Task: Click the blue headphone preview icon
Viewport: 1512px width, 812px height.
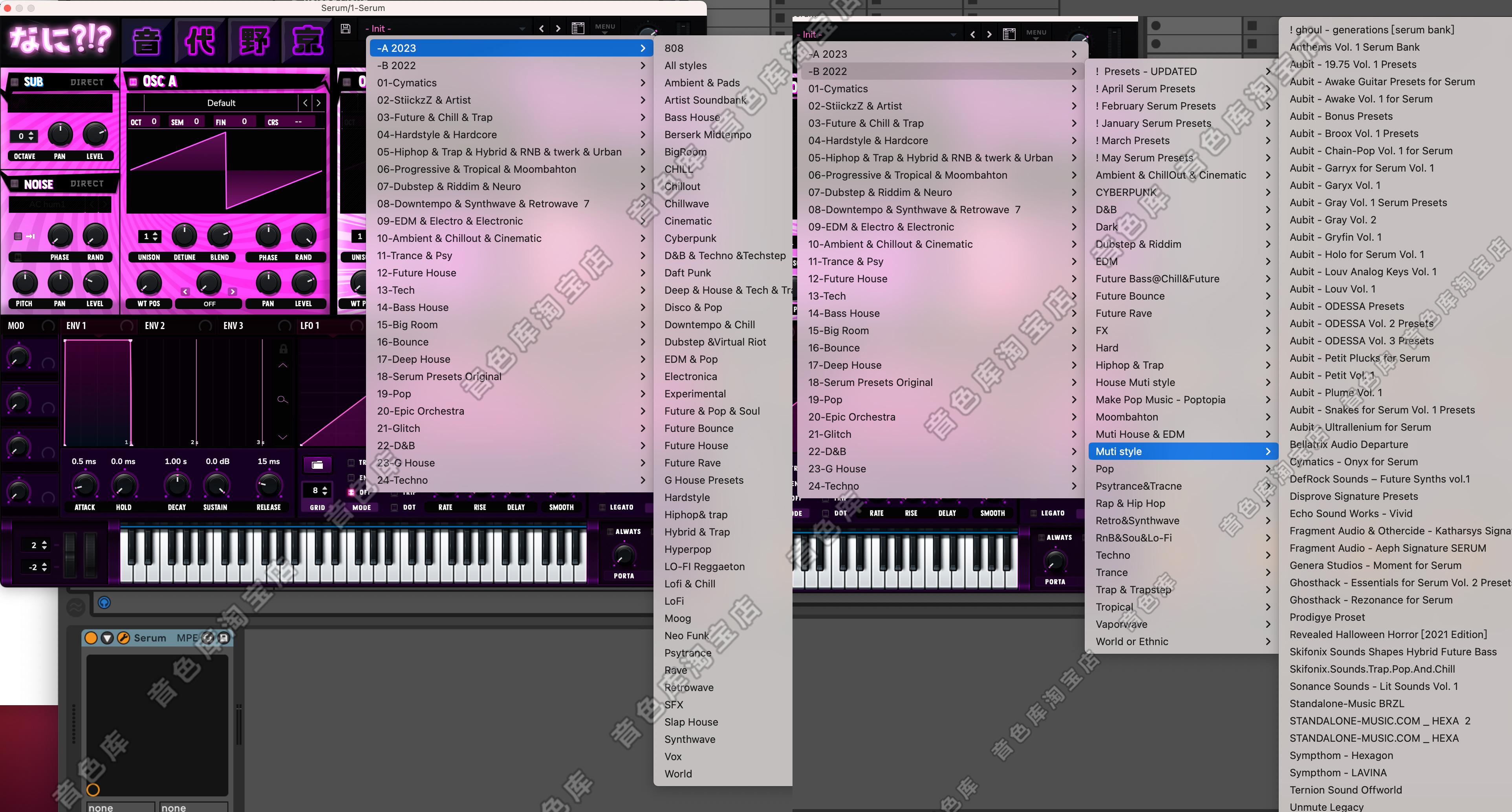Action: pyautogui.click(x=104, y=603)
